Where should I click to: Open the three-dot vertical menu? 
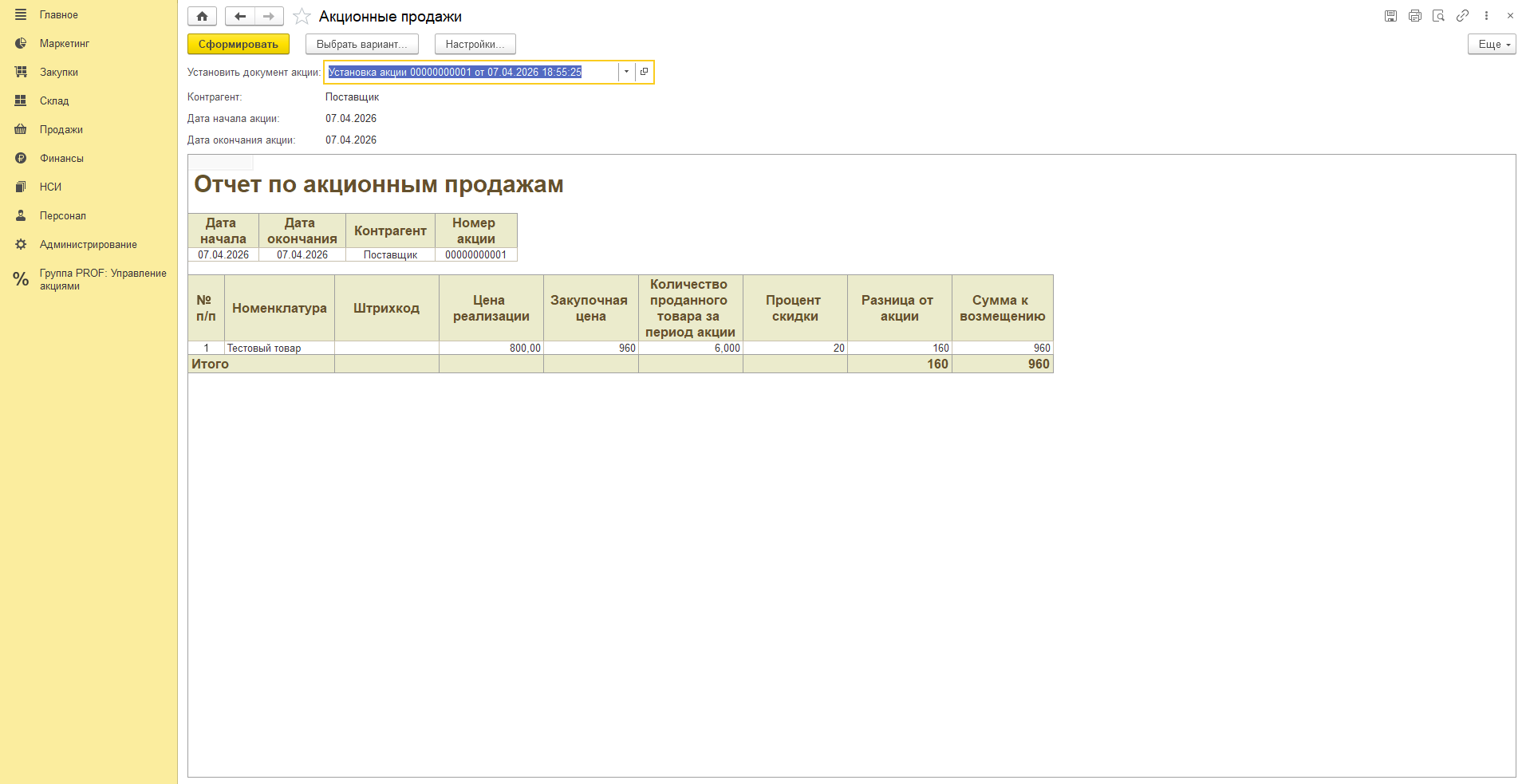(x=1486, y=16)
